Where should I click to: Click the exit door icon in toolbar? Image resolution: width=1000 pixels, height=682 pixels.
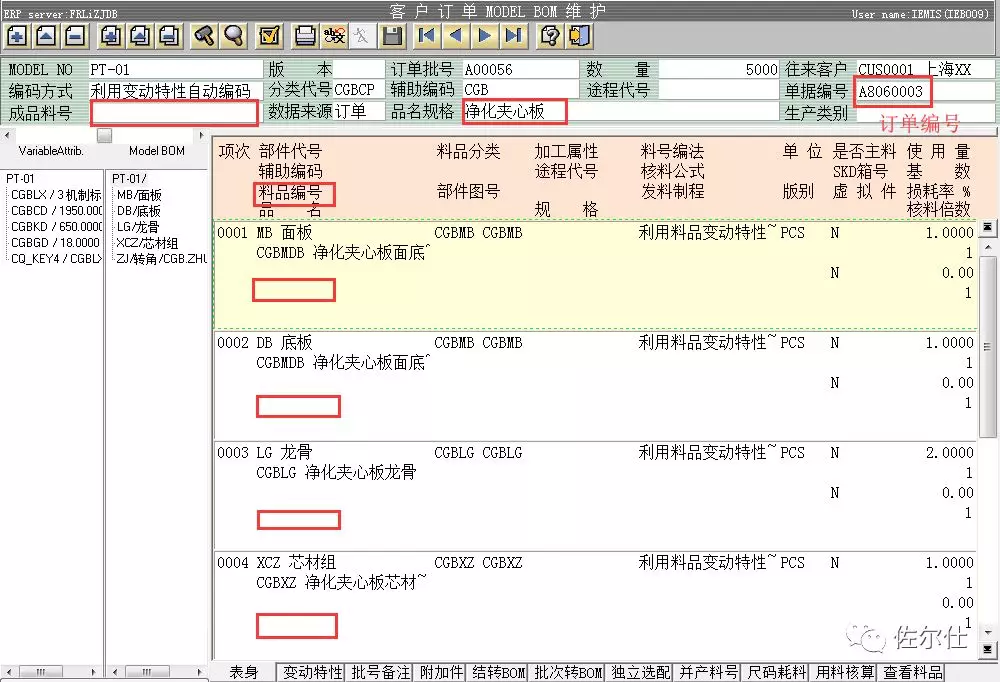click(x=579, y=36)
